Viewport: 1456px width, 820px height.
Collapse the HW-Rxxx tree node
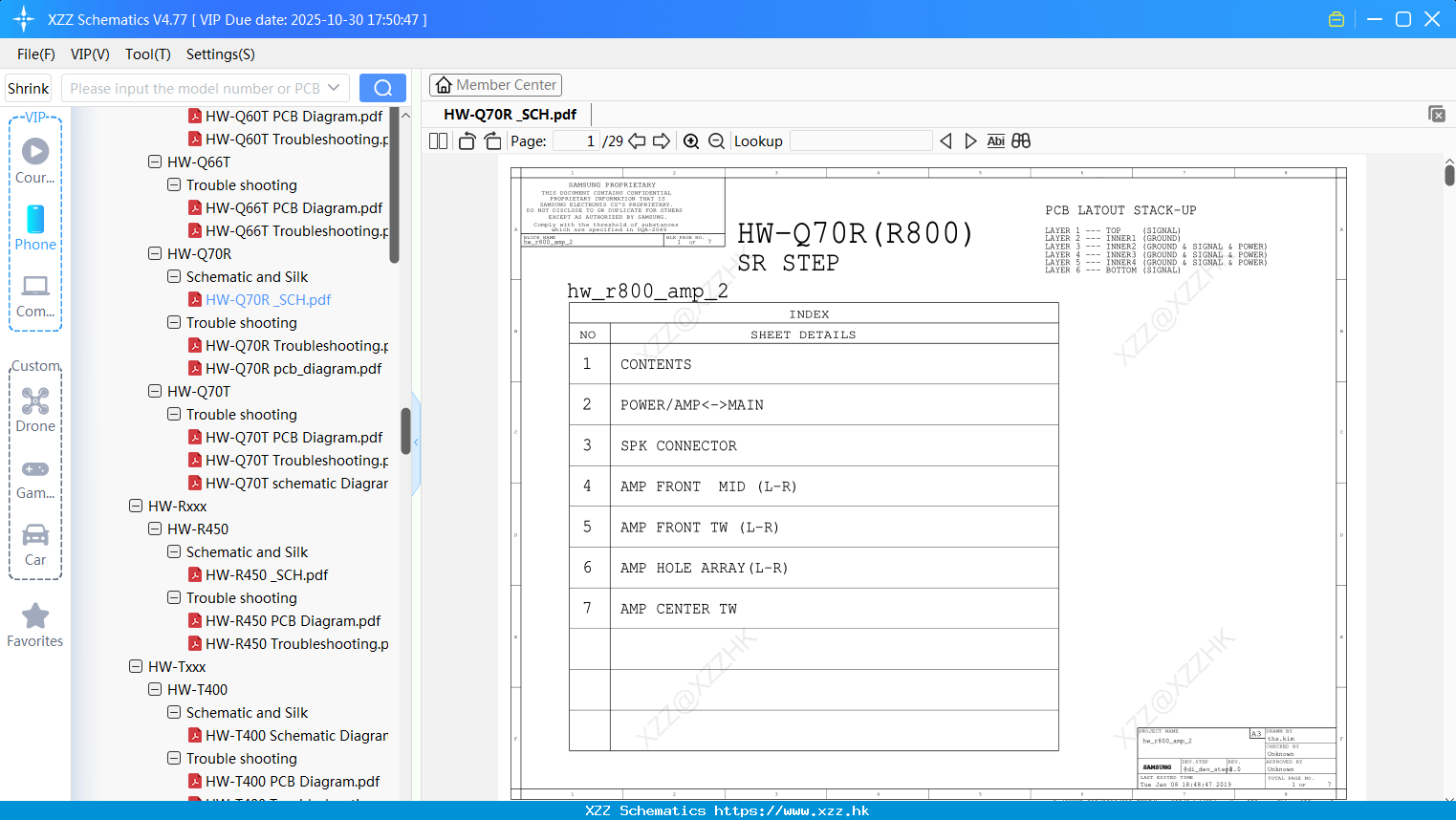point(136,507)
